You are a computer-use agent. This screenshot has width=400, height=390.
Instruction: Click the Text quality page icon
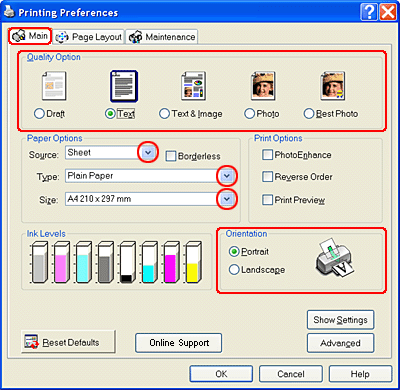[124, 86]
